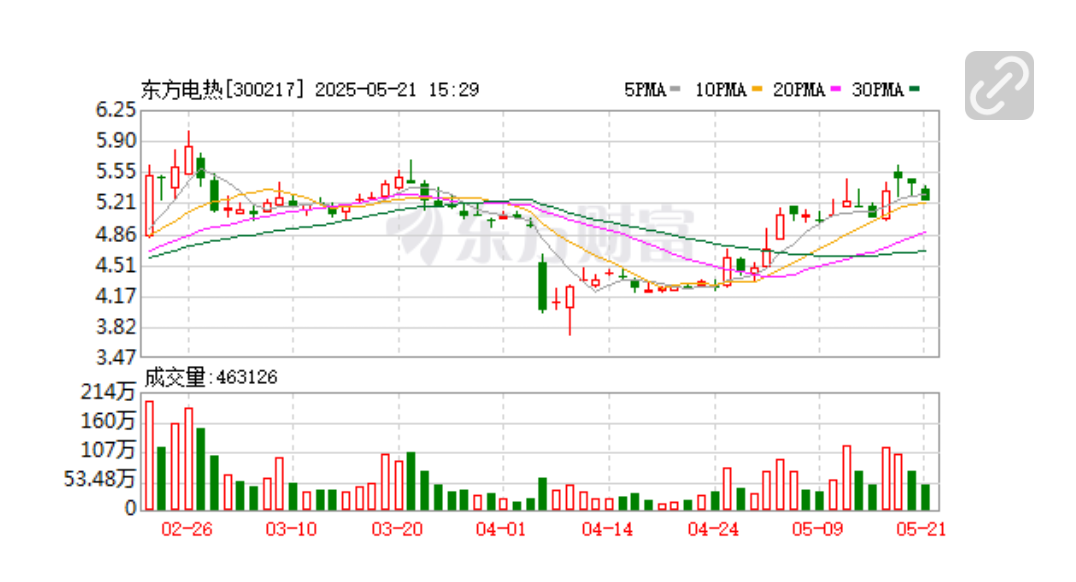Viewport: 1076px width, 582px height.
Task: Click the 3.82 price axis label
Action: point(115,327)
